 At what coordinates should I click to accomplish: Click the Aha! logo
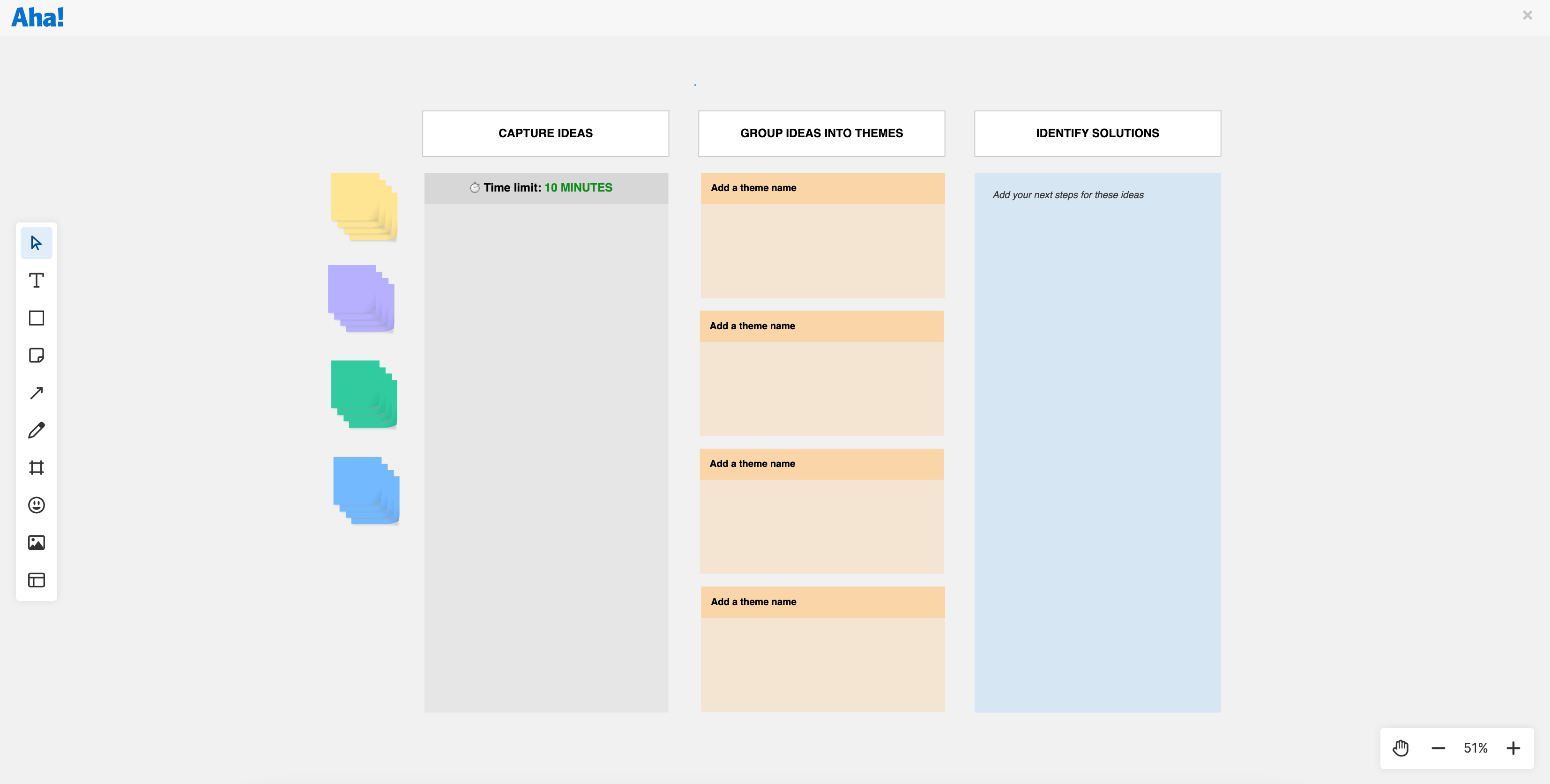[x=38, y=17]
